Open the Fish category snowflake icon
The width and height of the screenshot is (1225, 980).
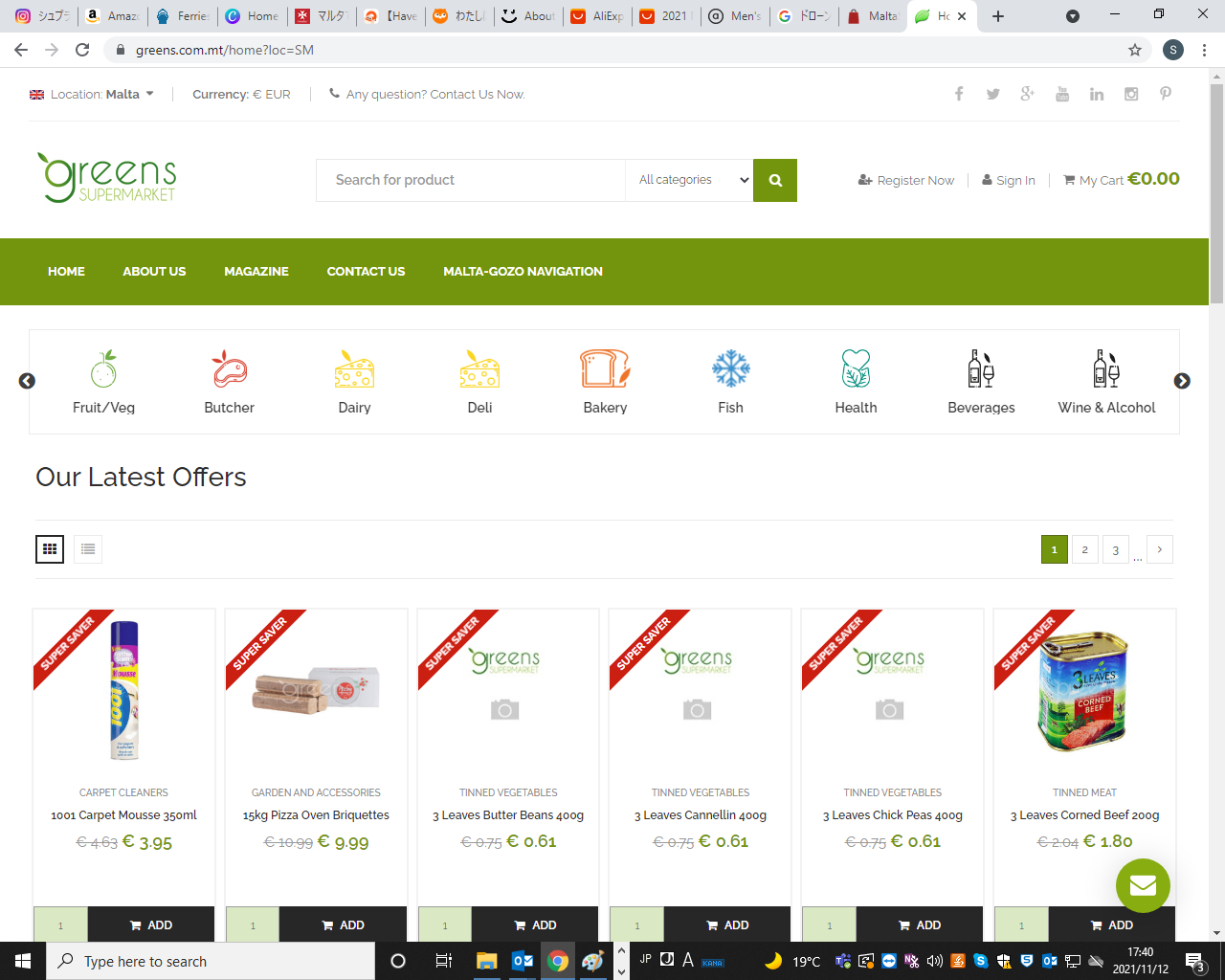tap(730, 369)
